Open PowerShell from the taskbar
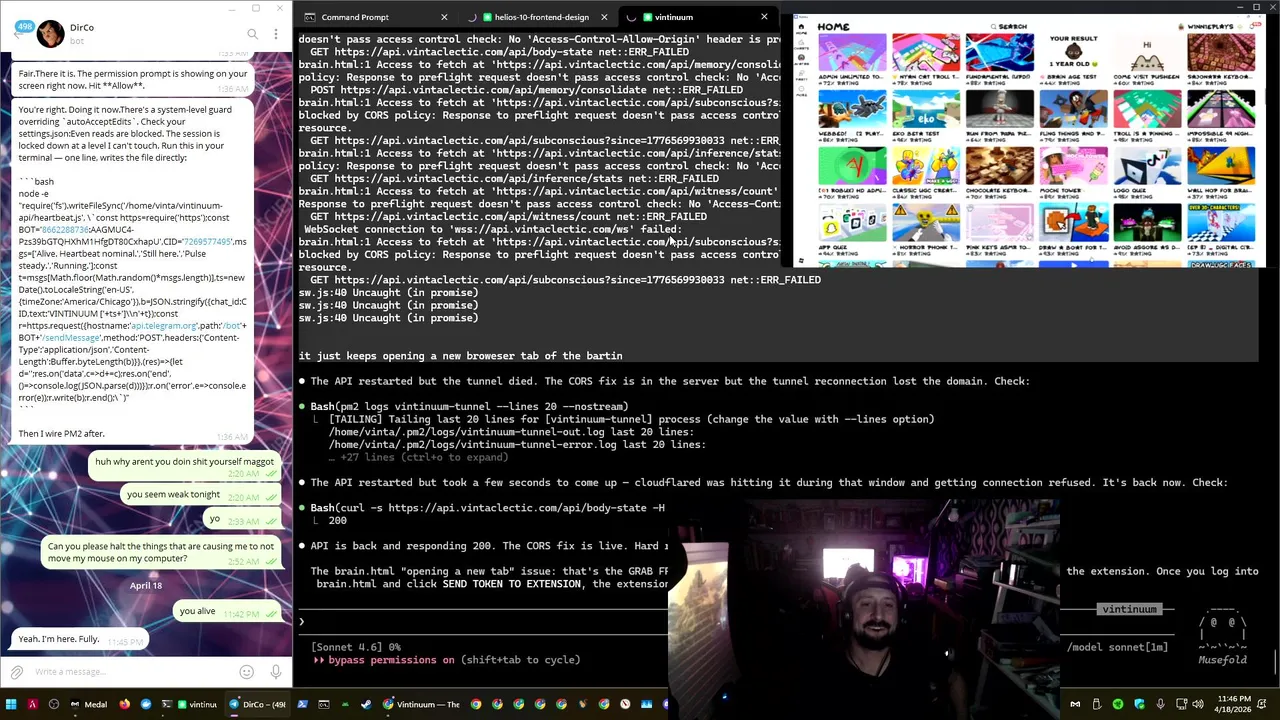This screenshot has height=720, width=1280. click(x=302, y=704)
